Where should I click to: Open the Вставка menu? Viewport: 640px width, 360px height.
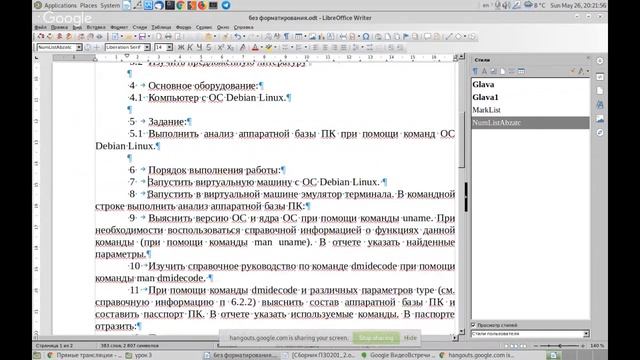96,27
